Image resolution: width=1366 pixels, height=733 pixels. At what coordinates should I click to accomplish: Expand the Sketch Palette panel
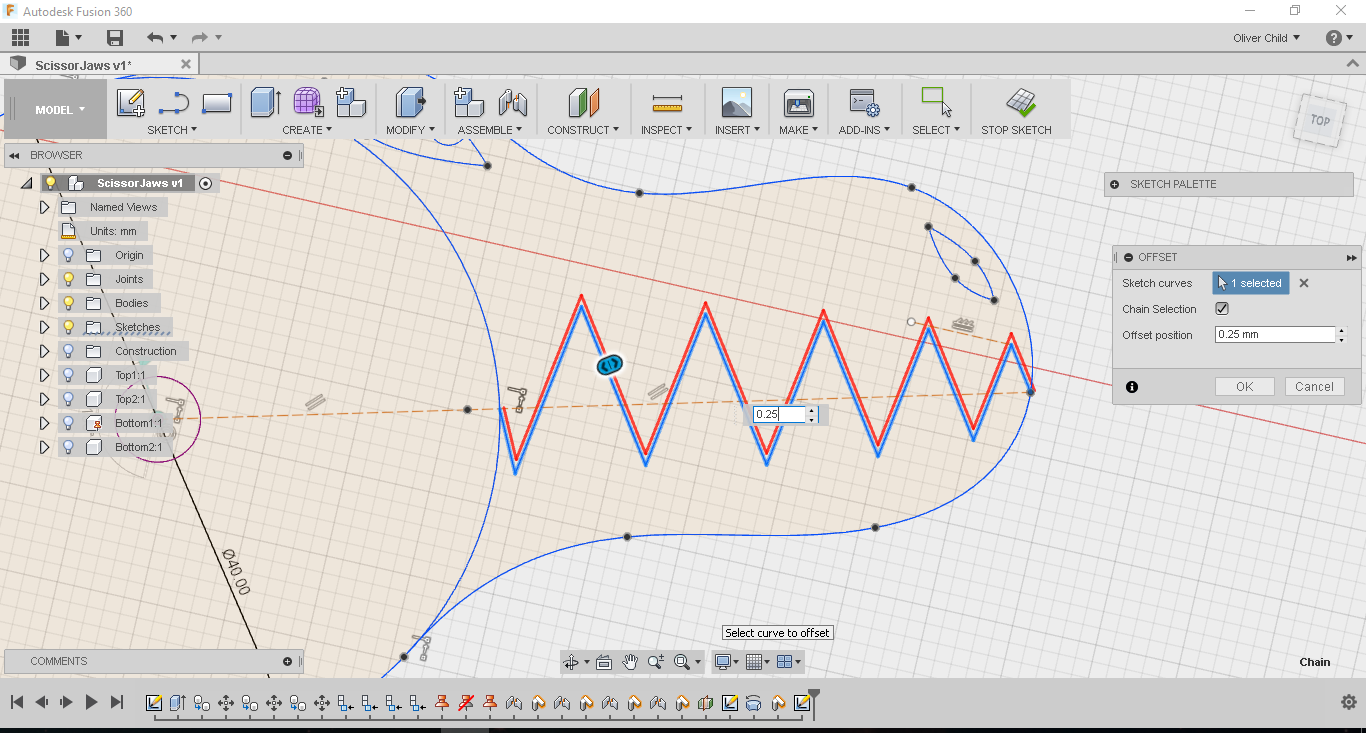1115,184
